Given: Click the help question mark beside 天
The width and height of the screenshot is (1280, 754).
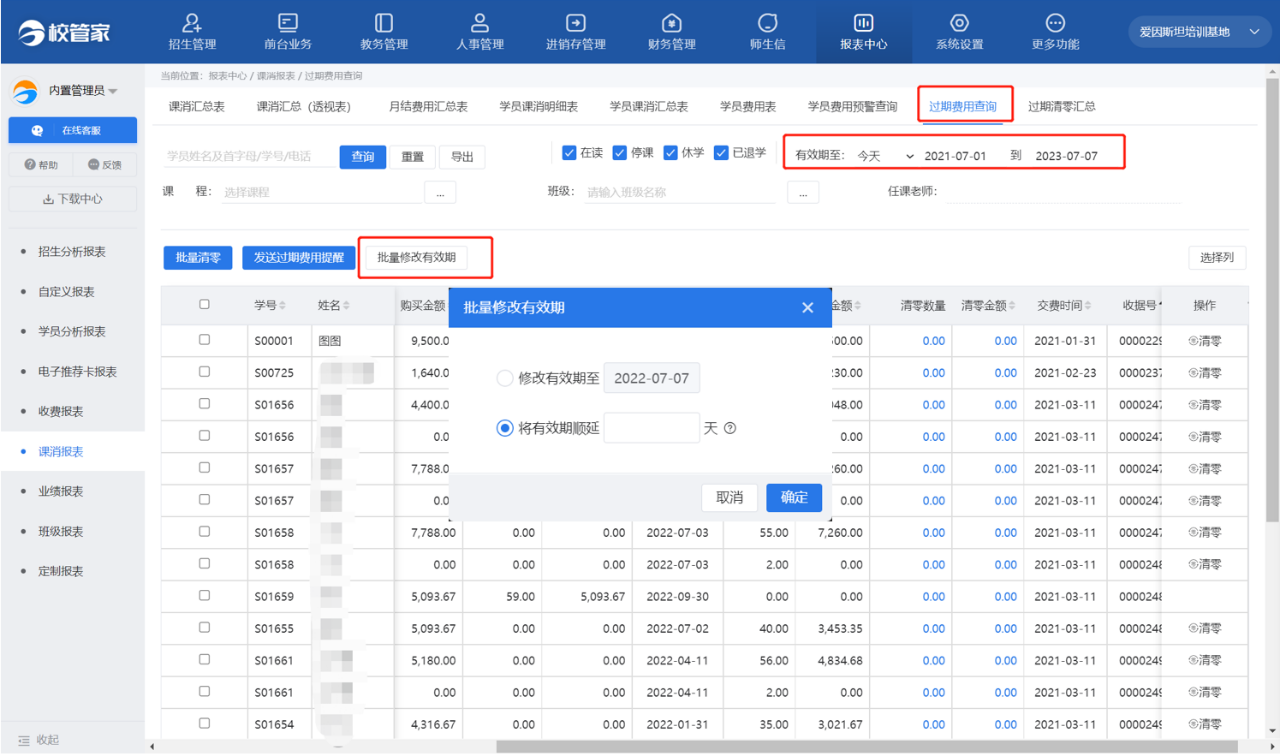Looking at the screenshot, I should pos(730,428).
